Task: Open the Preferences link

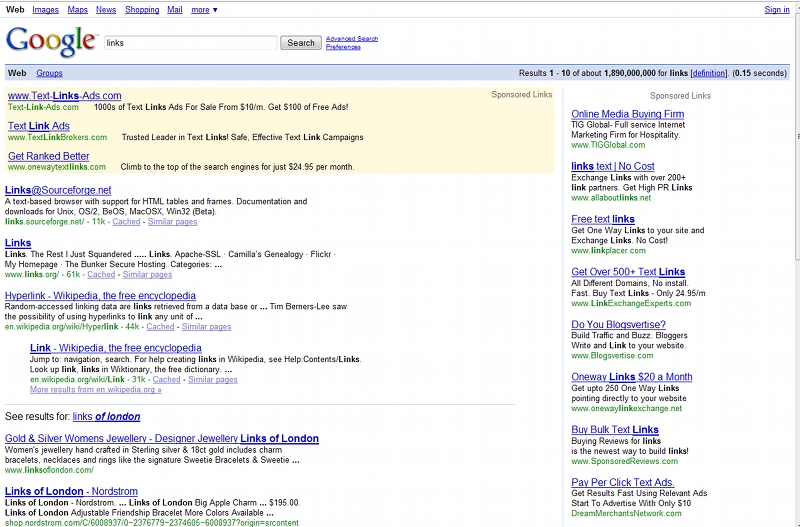Action: point(343,47)
